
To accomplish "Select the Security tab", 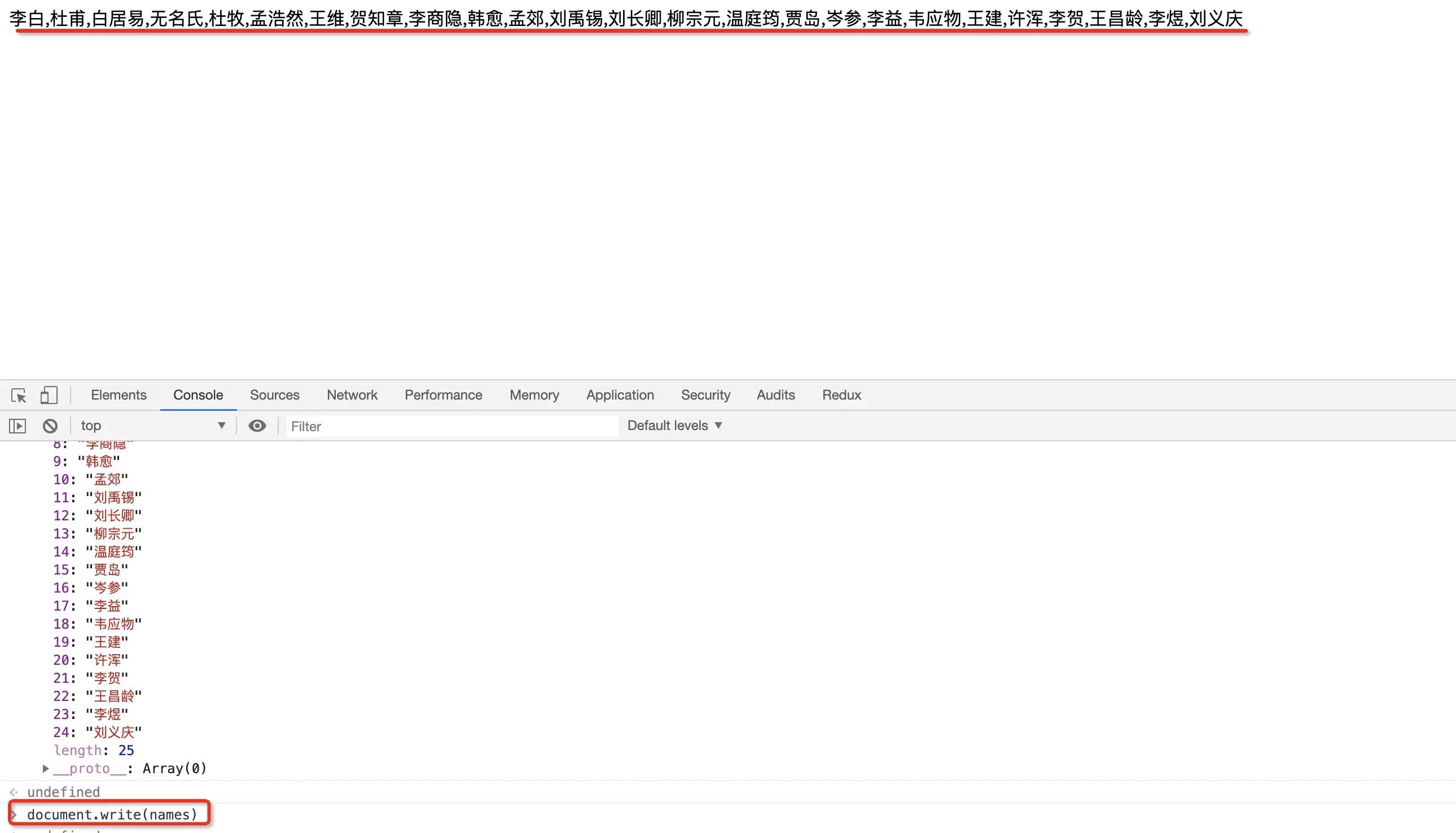I will click(x=705, y=395).
